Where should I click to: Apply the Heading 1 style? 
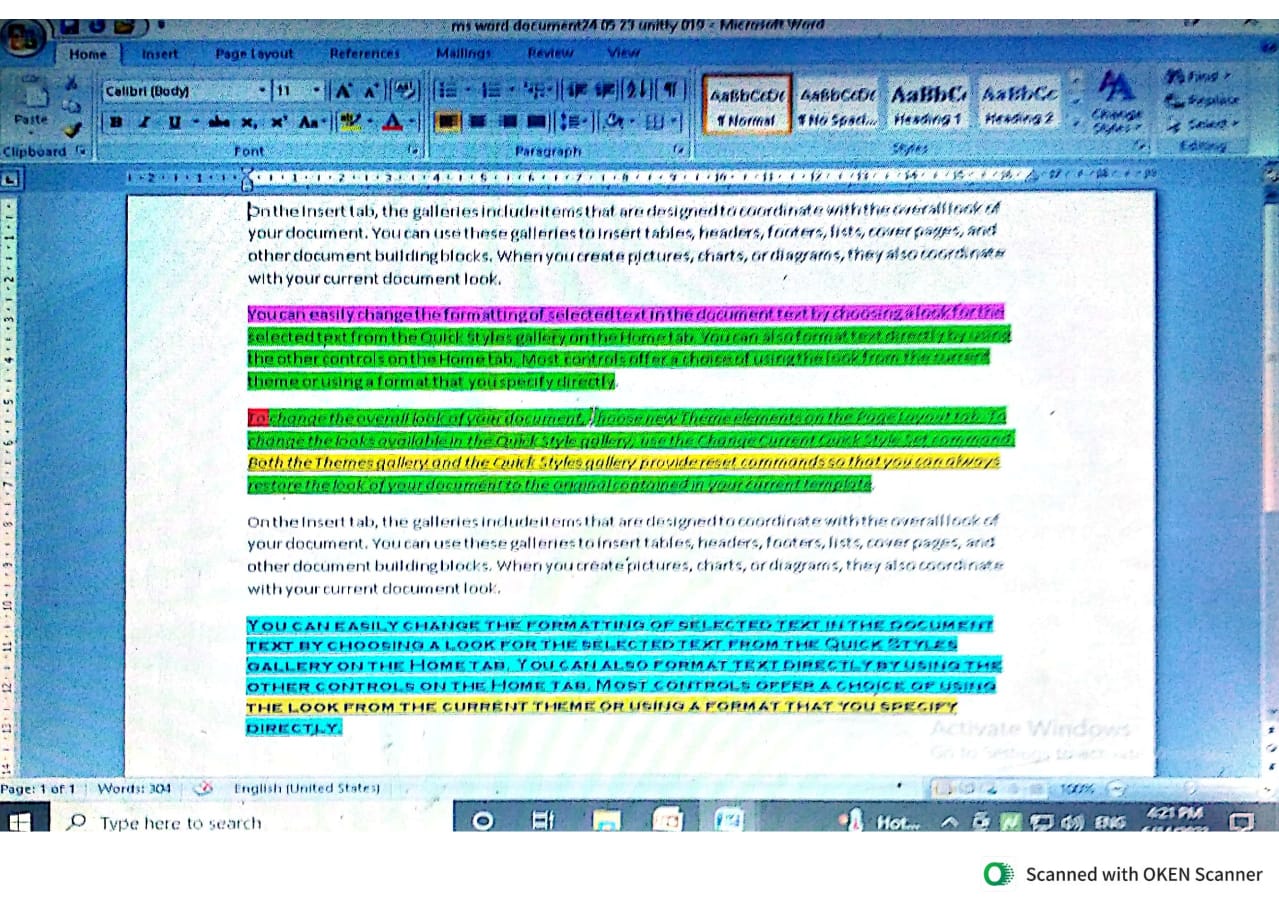point(928,103)
